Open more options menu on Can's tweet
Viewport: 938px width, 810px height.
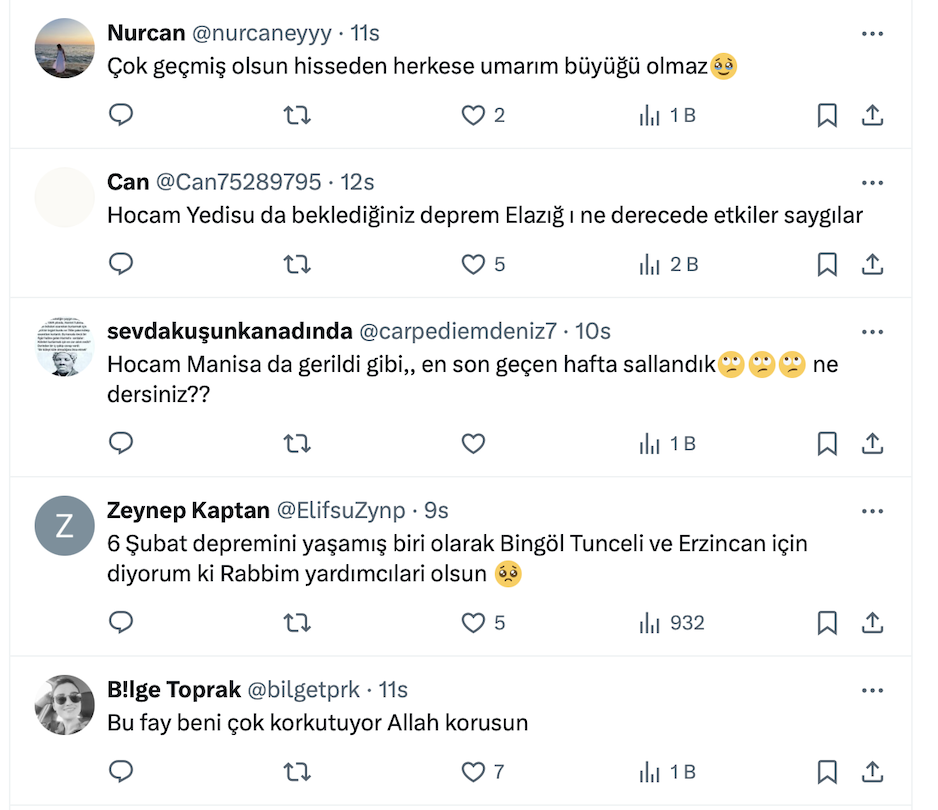tap(872, 183)
